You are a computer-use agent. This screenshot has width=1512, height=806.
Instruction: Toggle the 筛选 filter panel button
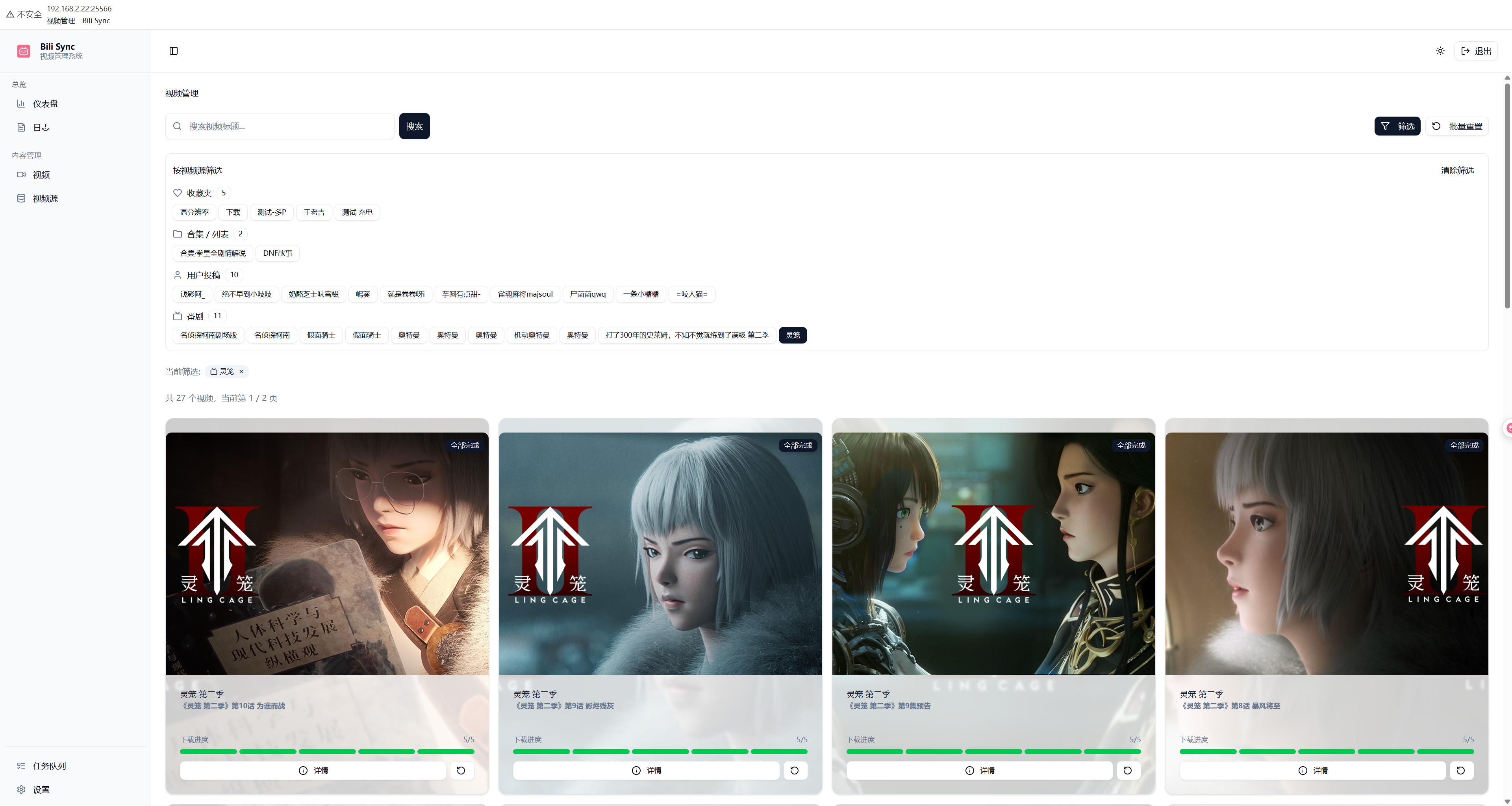(1397, 126)
